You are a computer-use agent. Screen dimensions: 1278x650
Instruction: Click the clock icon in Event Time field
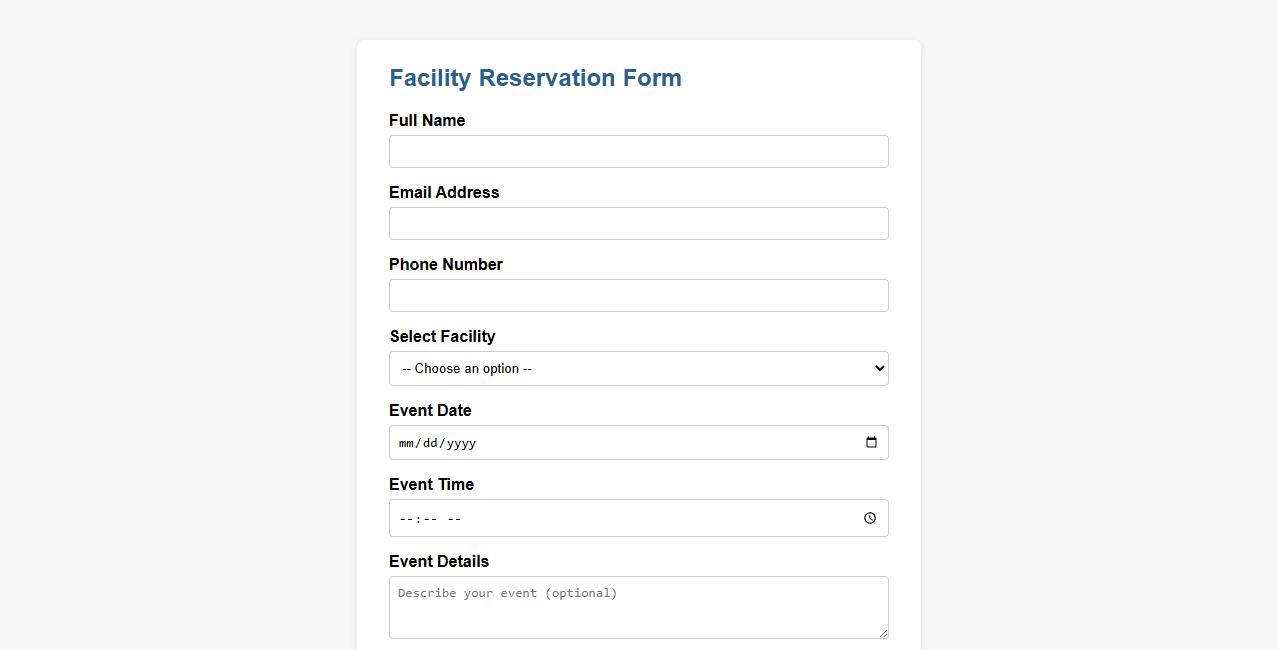868,518
